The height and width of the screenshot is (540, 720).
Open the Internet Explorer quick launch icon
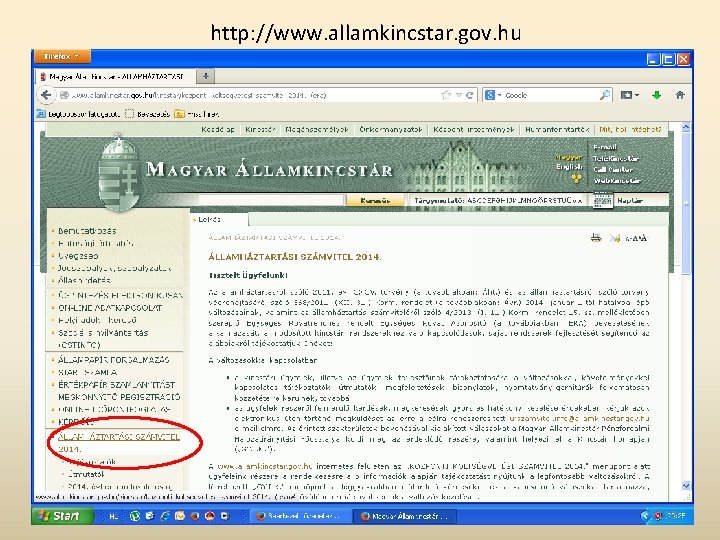[x=164, y=516]
